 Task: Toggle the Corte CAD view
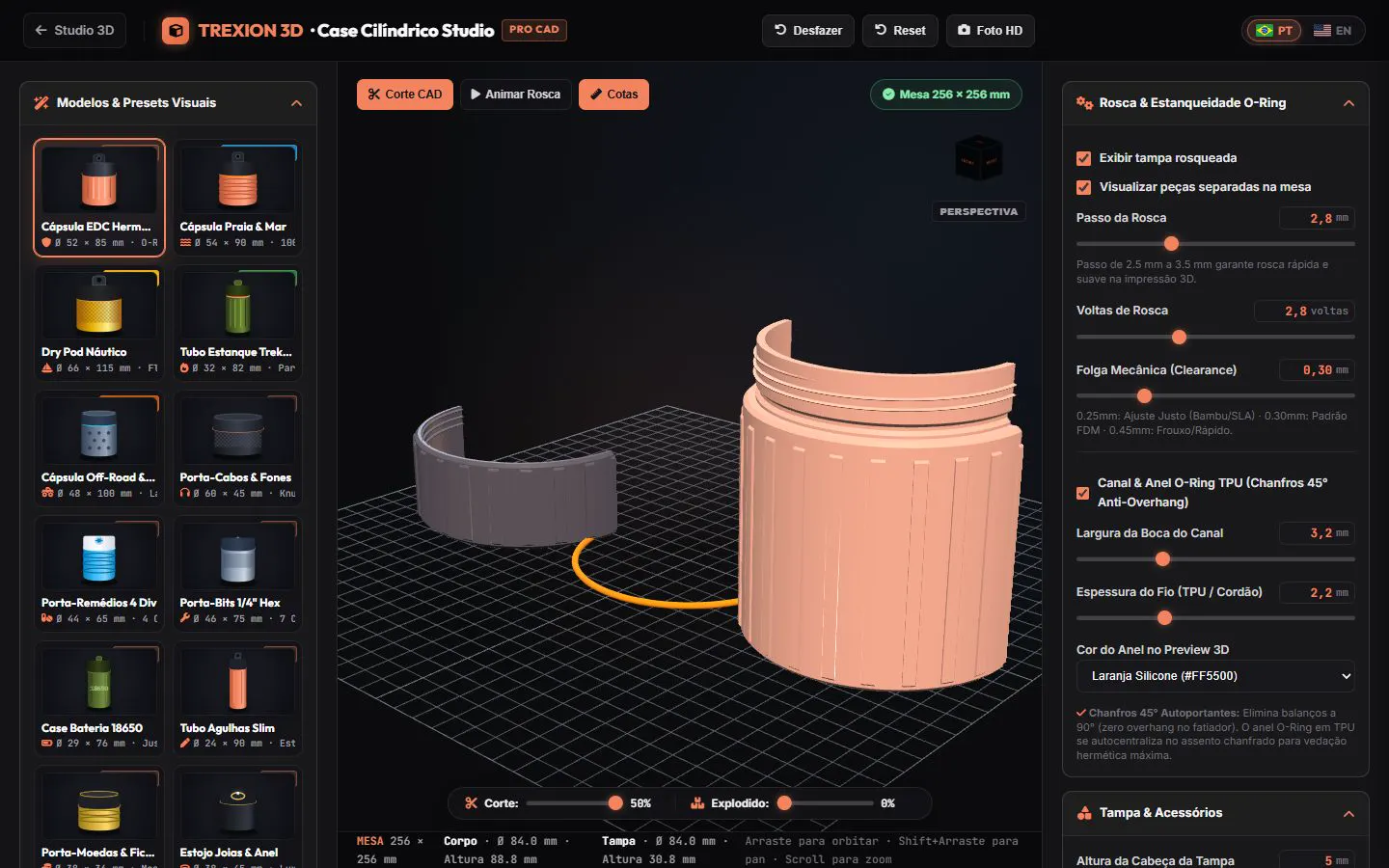click(x=405, y=95)
